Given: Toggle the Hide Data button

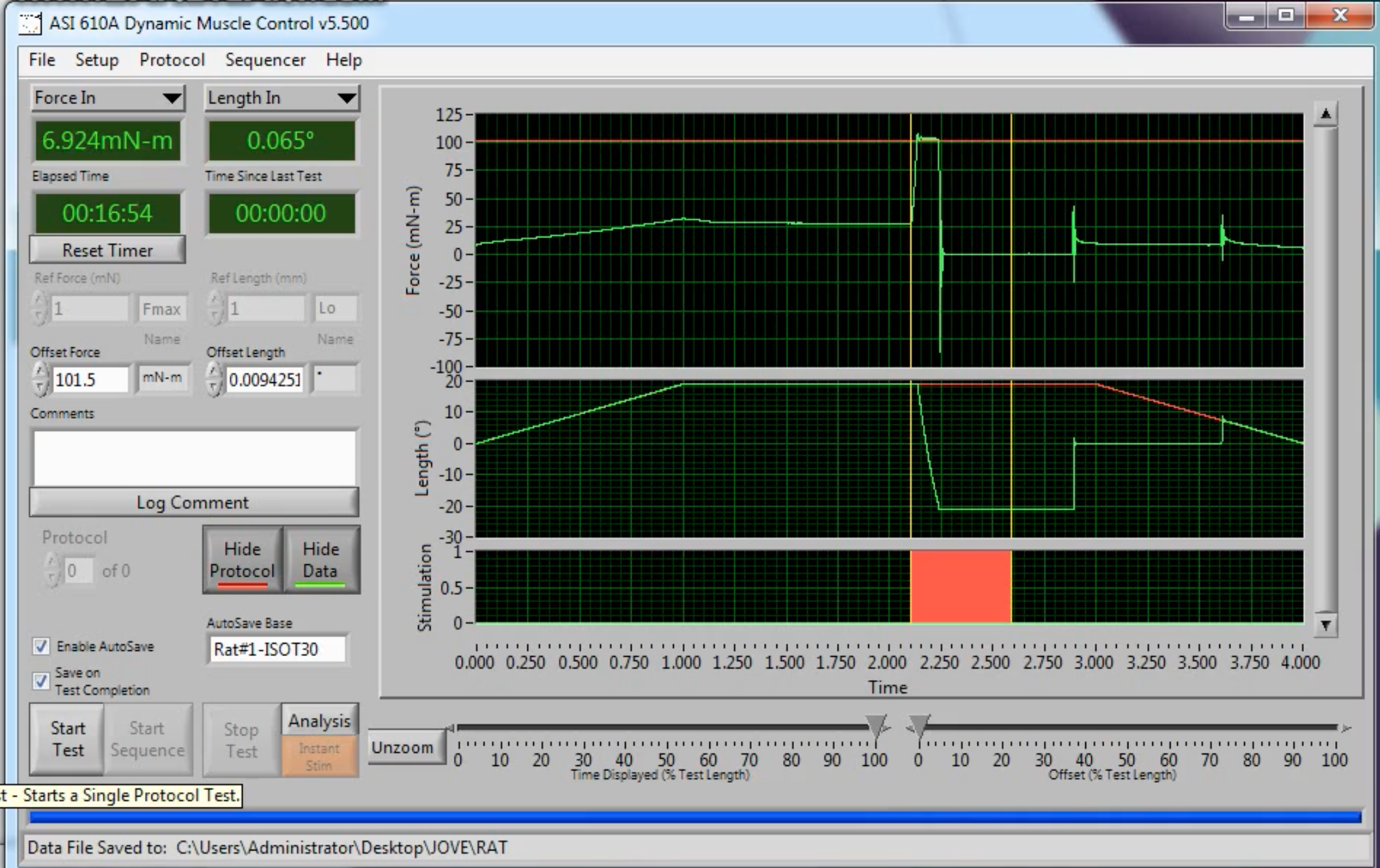Looking at the screenshot, I should (320, 560).
